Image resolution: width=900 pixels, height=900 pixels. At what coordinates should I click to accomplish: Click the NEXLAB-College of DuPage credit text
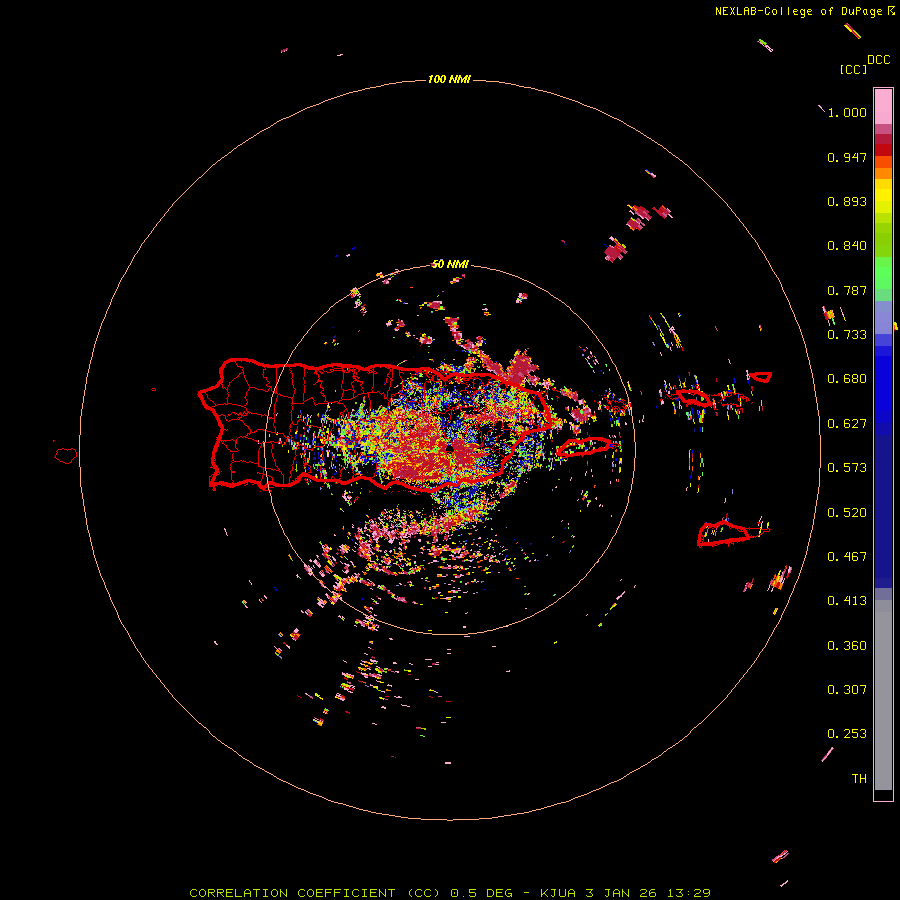[x=798, y=11]
